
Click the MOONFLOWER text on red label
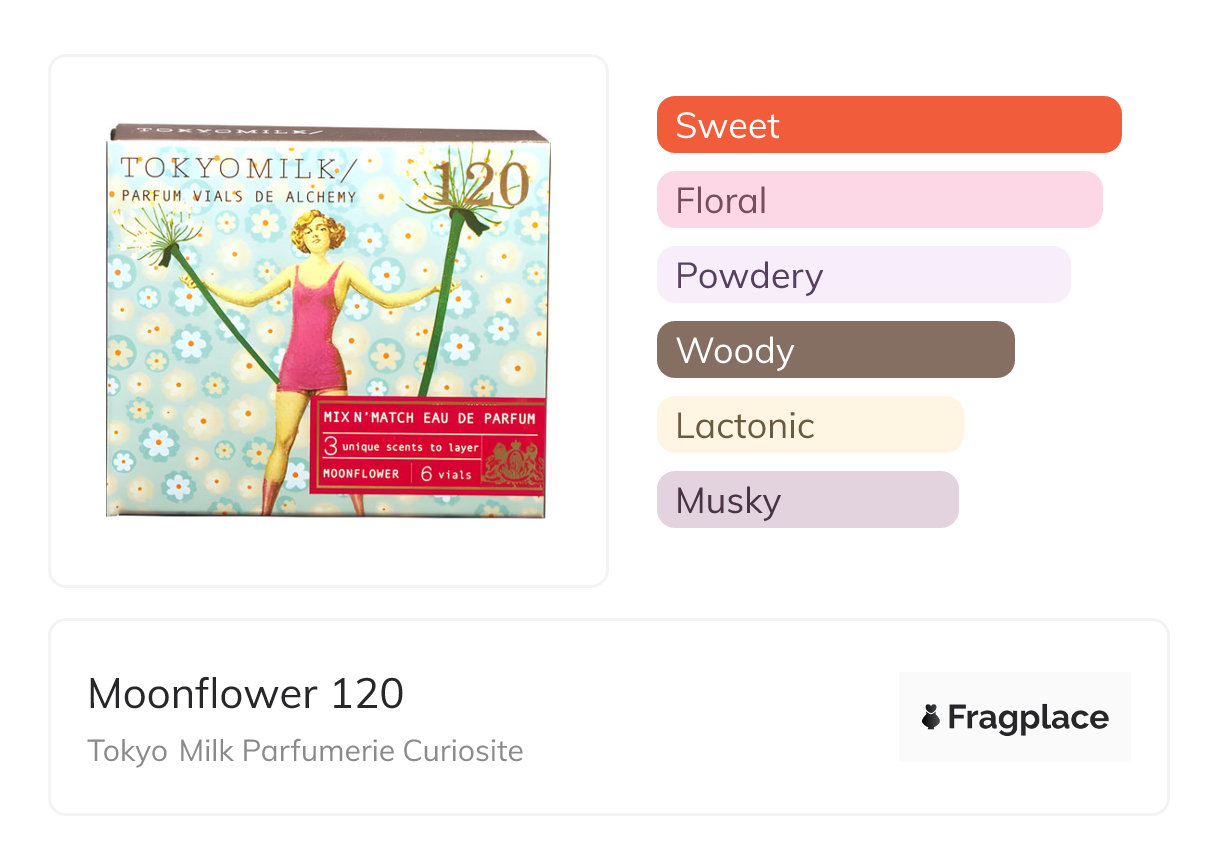tap(361, 474)
